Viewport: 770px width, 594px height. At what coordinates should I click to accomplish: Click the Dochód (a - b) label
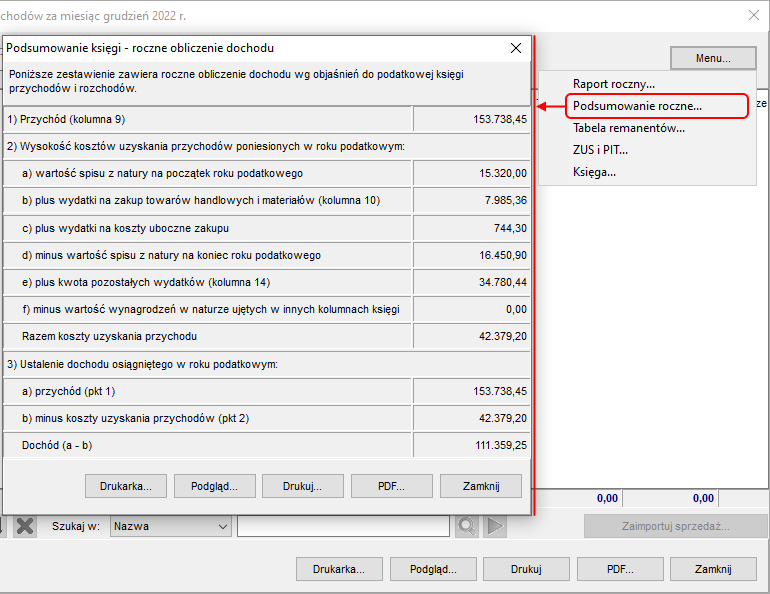click(x=57, y=445)
